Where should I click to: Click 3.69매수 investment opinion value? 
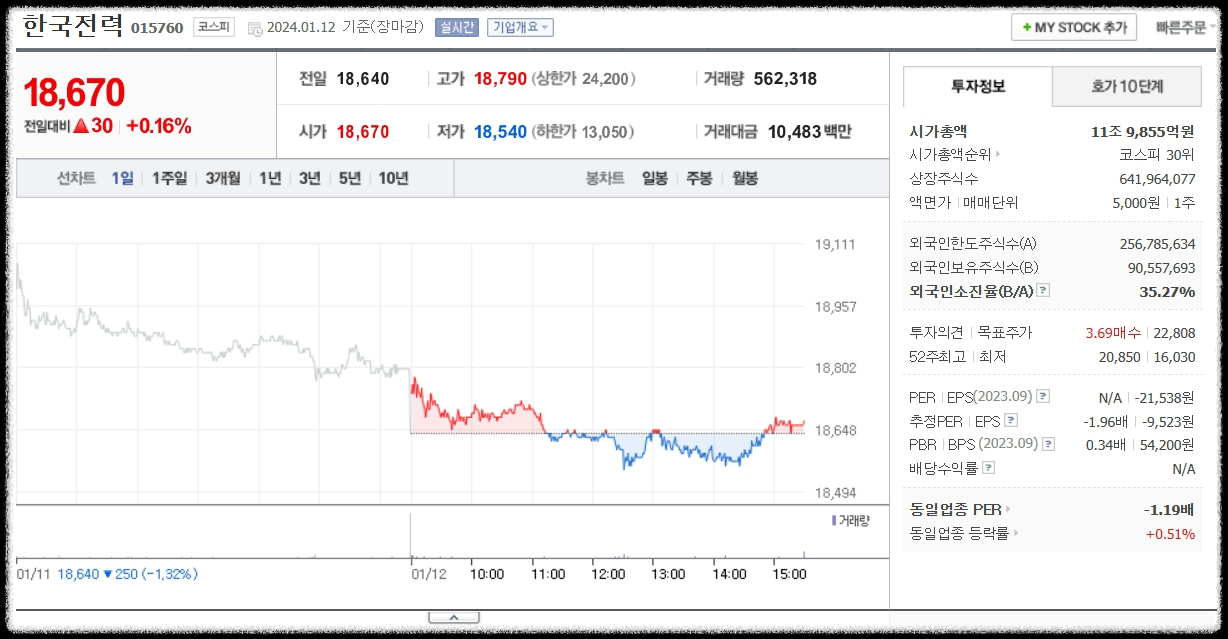click(x=1114, y=333)
